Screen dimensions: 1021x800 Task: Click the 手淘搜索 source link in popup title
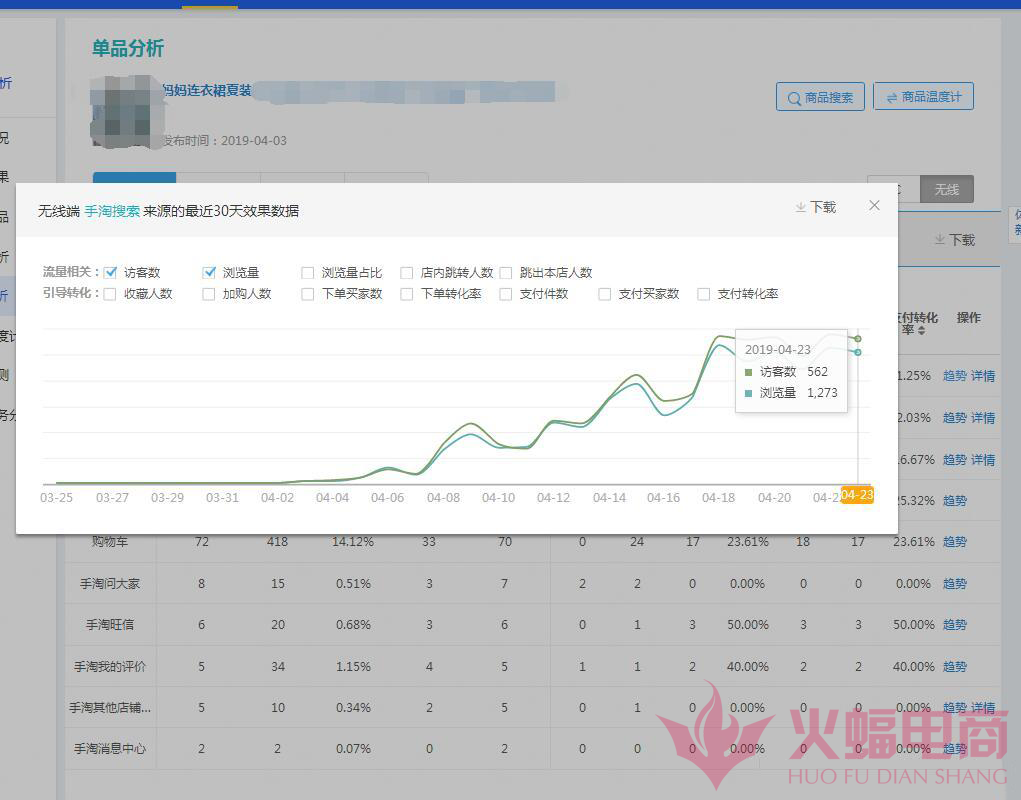point(112,211)
